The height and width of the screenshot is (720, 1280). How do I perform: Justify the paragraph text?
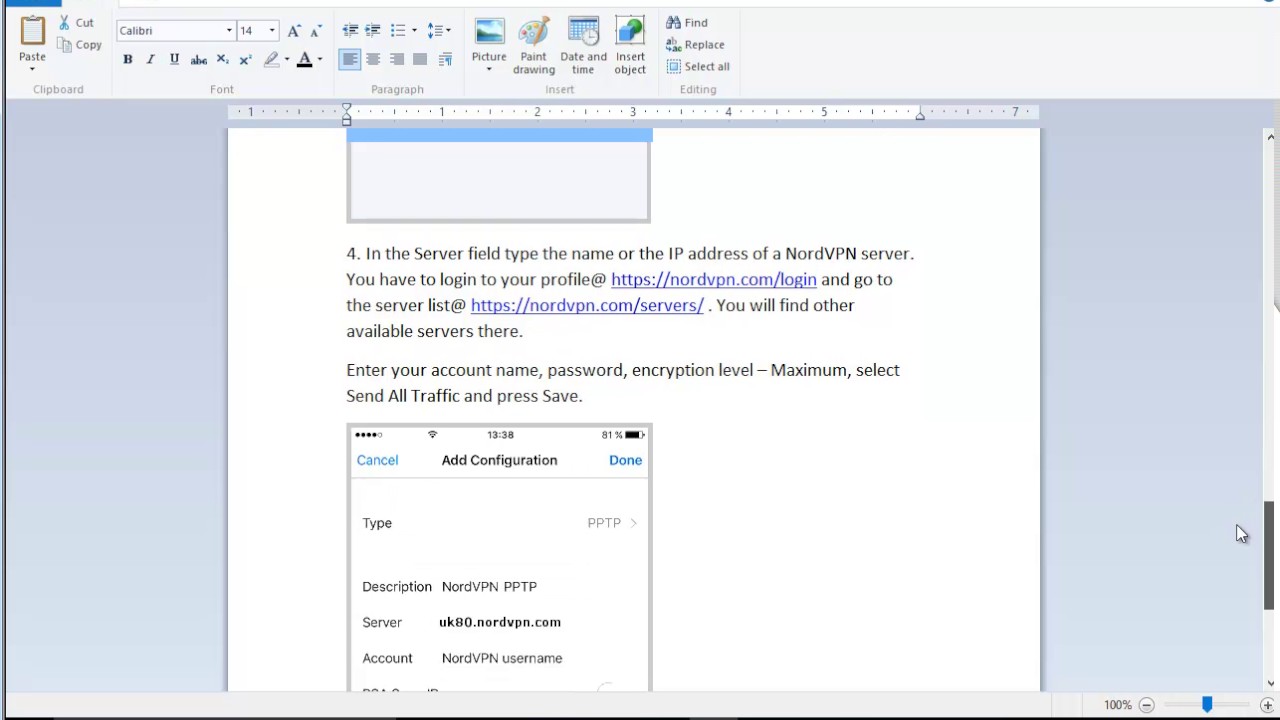pyautogui.click(x=420, y=60)
